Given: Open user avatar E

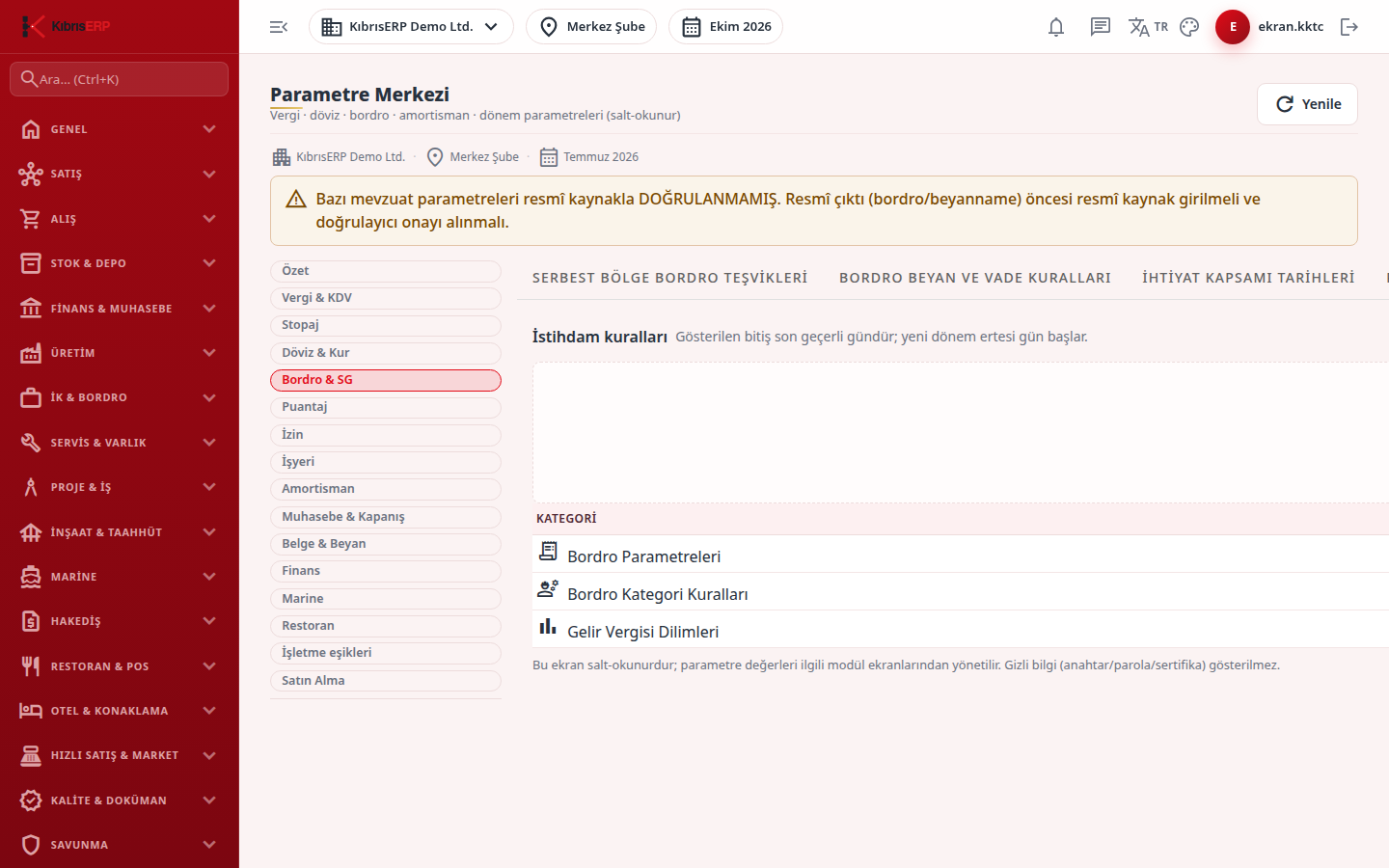Looking at the screenshot, I should (x=1233, y=27).
